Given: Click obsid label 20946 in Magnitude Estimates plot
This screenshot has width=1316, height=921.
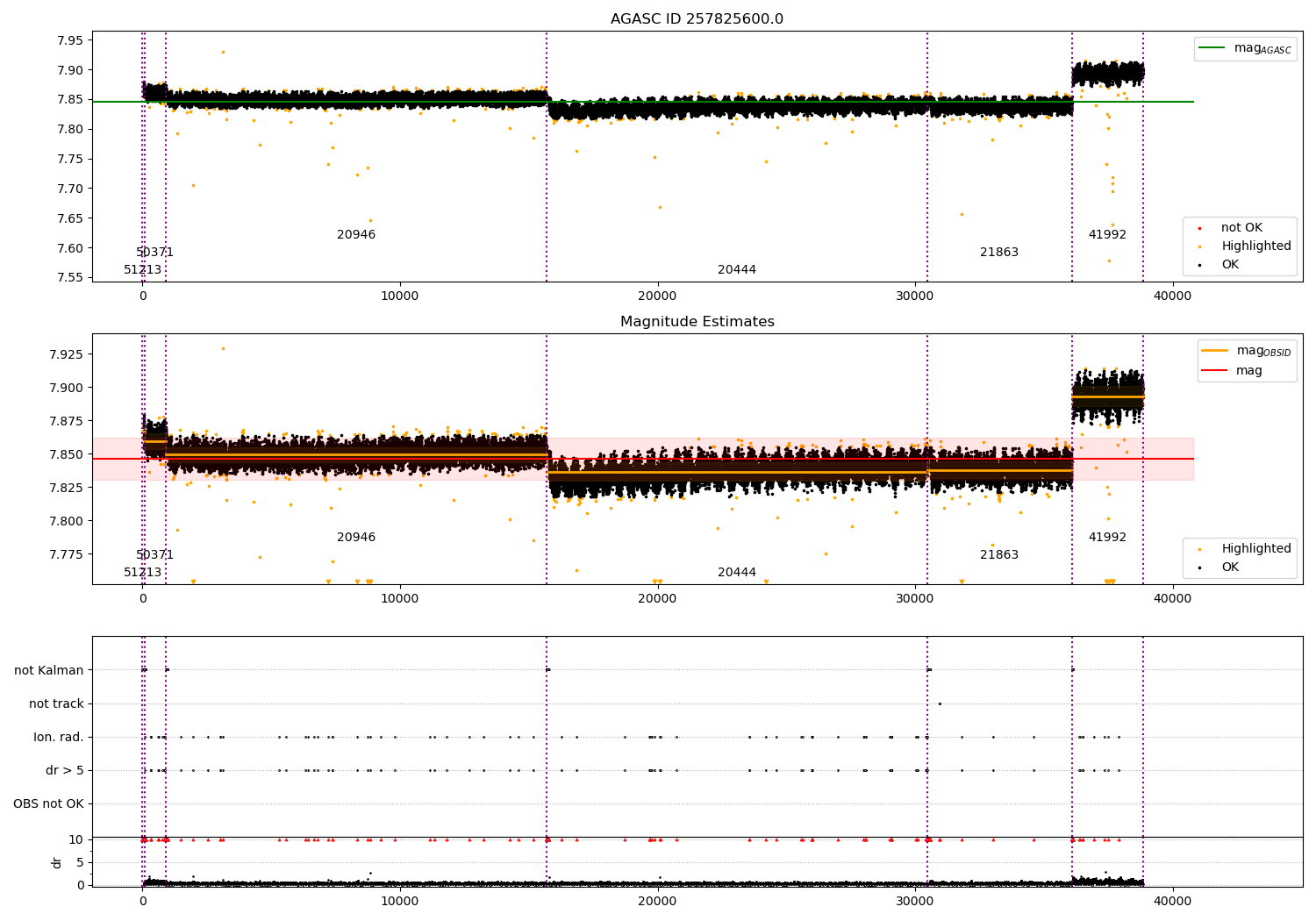Looking at the screenshot, I should 356,538.
